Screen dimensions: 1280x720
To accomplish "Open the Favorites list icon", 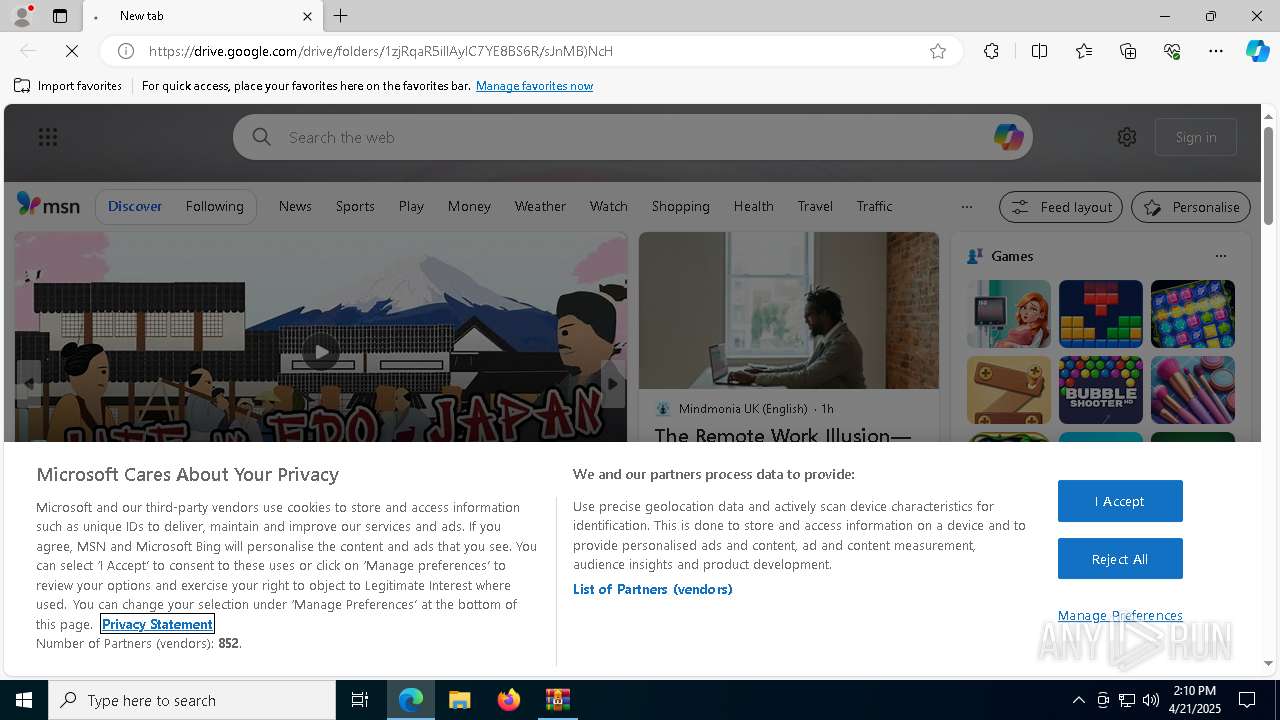I will 1084,51.
